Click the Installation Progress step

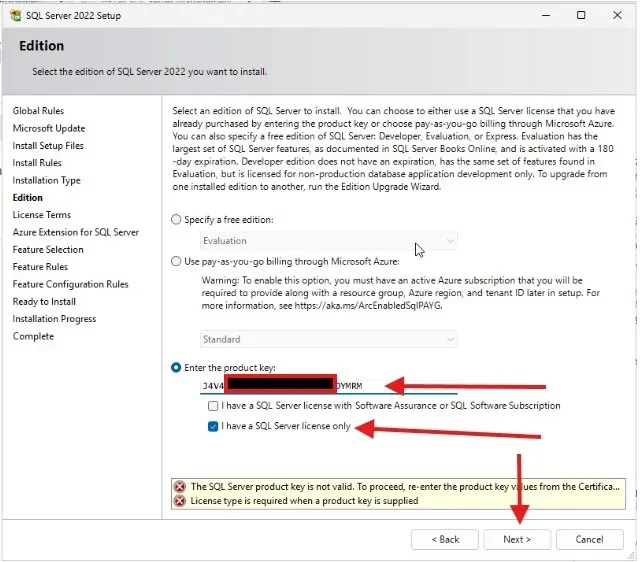coord(54,319)
